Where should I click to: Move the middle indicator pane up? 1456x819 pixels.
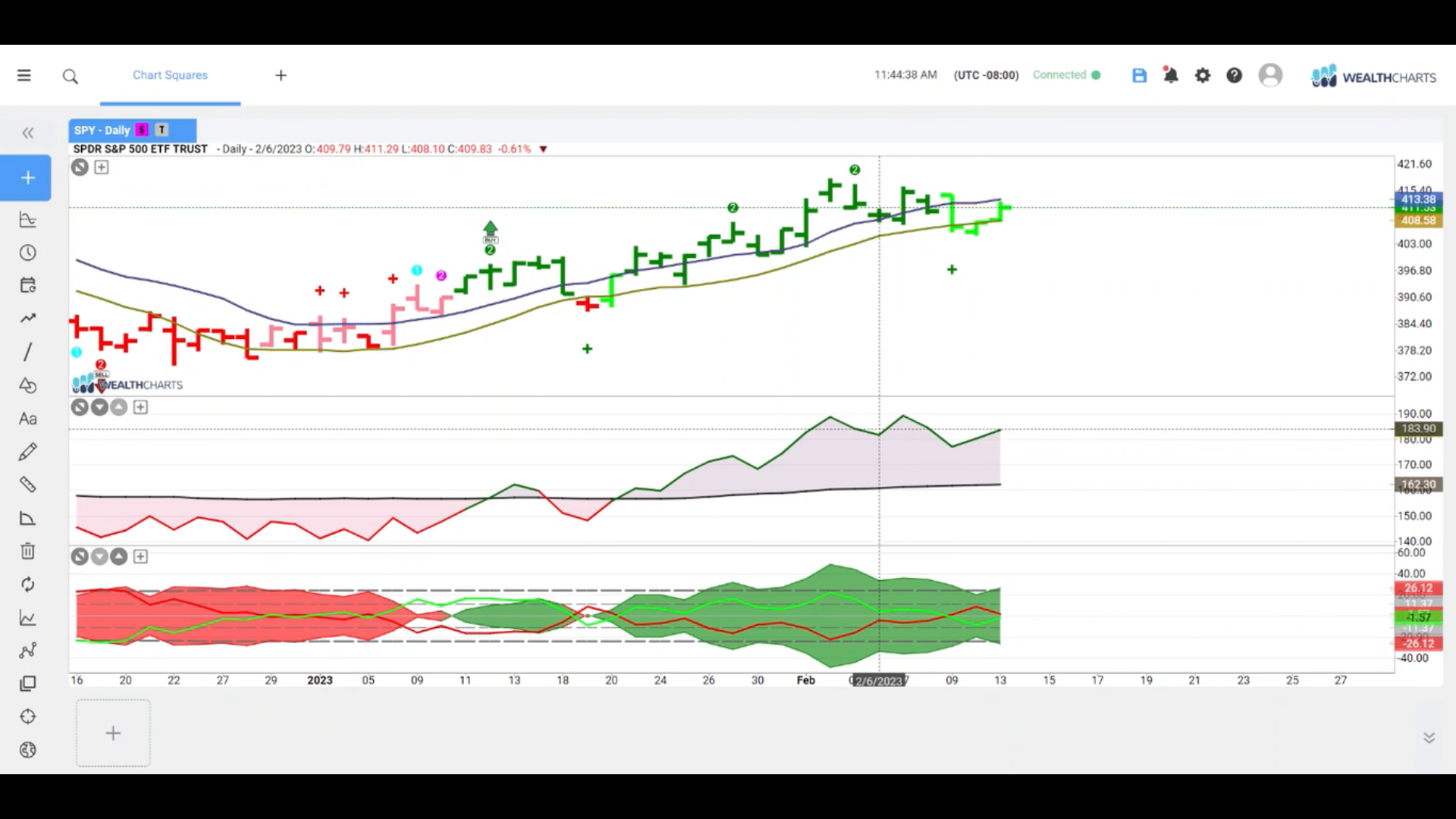(119, 407)
